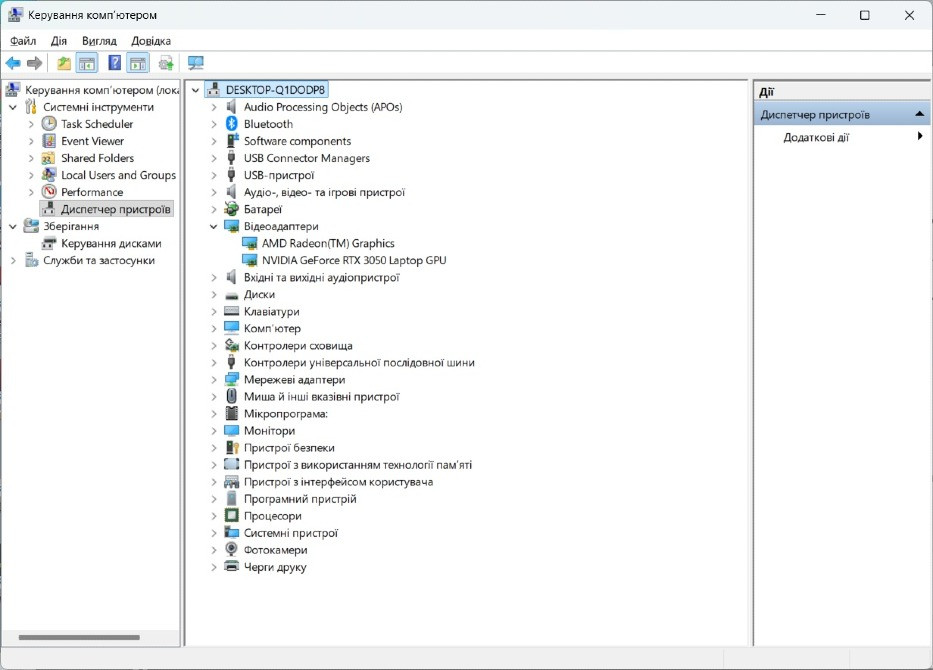Collapse the Диспетчер пристроїв actions section arrow
Image resolution: width=933 pixels, height=670 pixels.
(x=919, y=115)
